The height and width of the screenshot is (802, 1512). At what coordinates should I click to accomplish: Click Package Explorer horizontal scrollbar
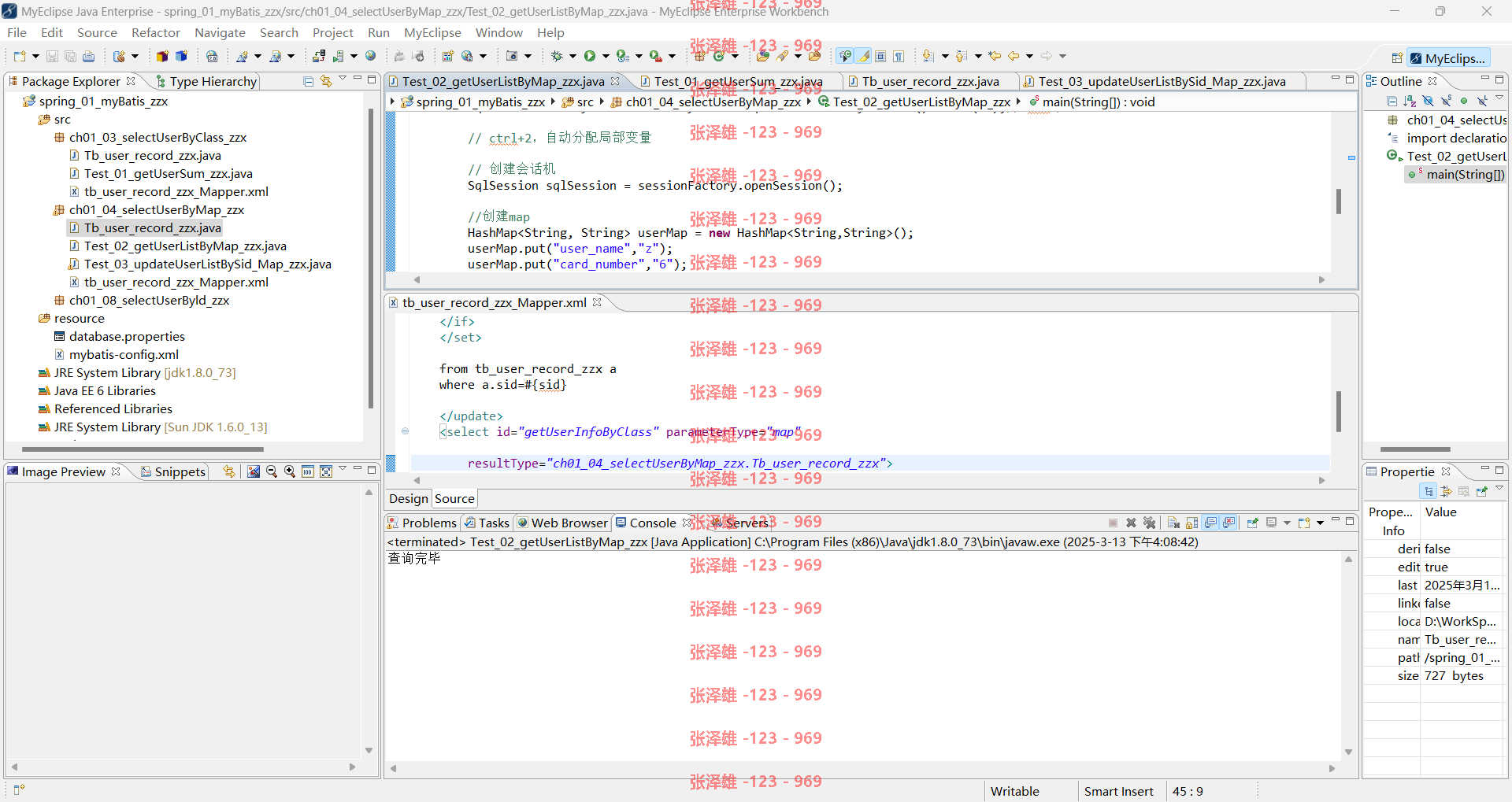[x=143, y=449]
